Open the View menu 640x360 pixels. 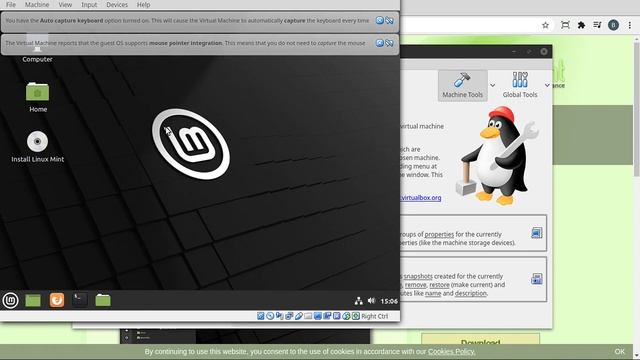click(65, 5)
